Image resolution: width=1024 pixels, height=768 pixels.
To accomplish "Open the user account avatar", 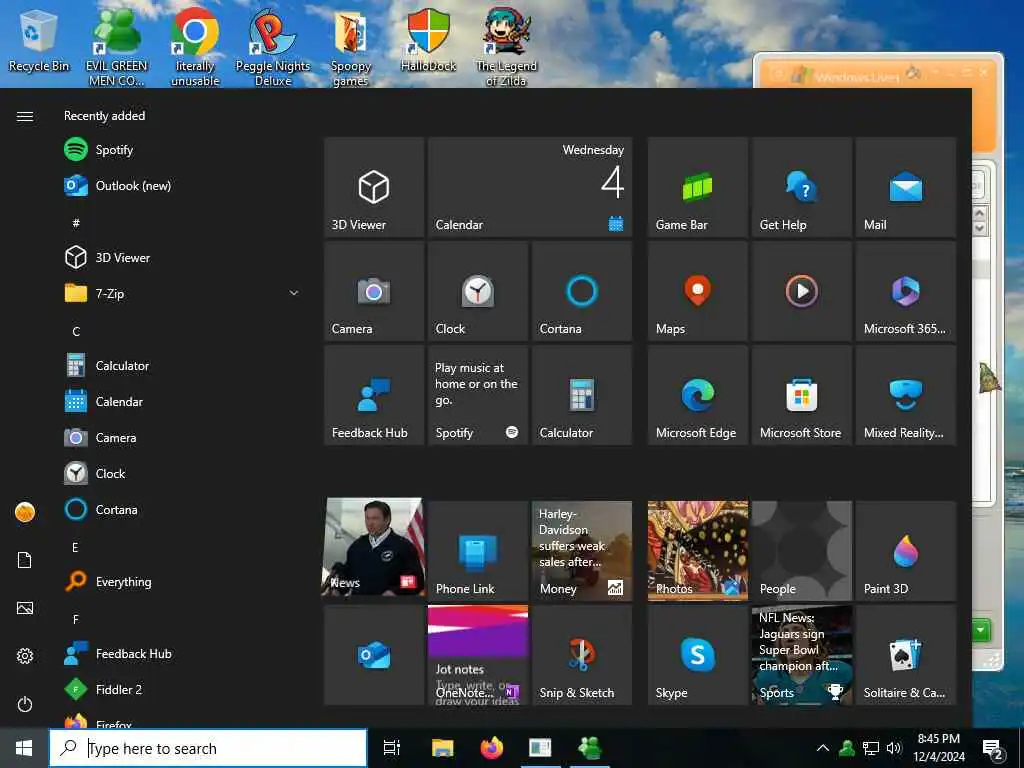I will point(25,512).
